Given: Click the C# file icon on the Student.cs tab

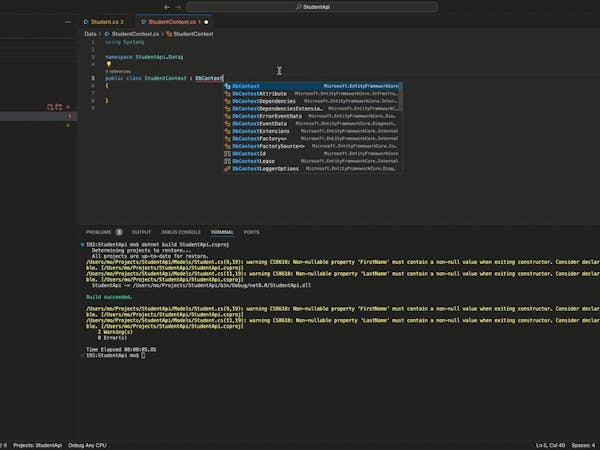Looking at the screenshot, I should click(x=86, y=22).
